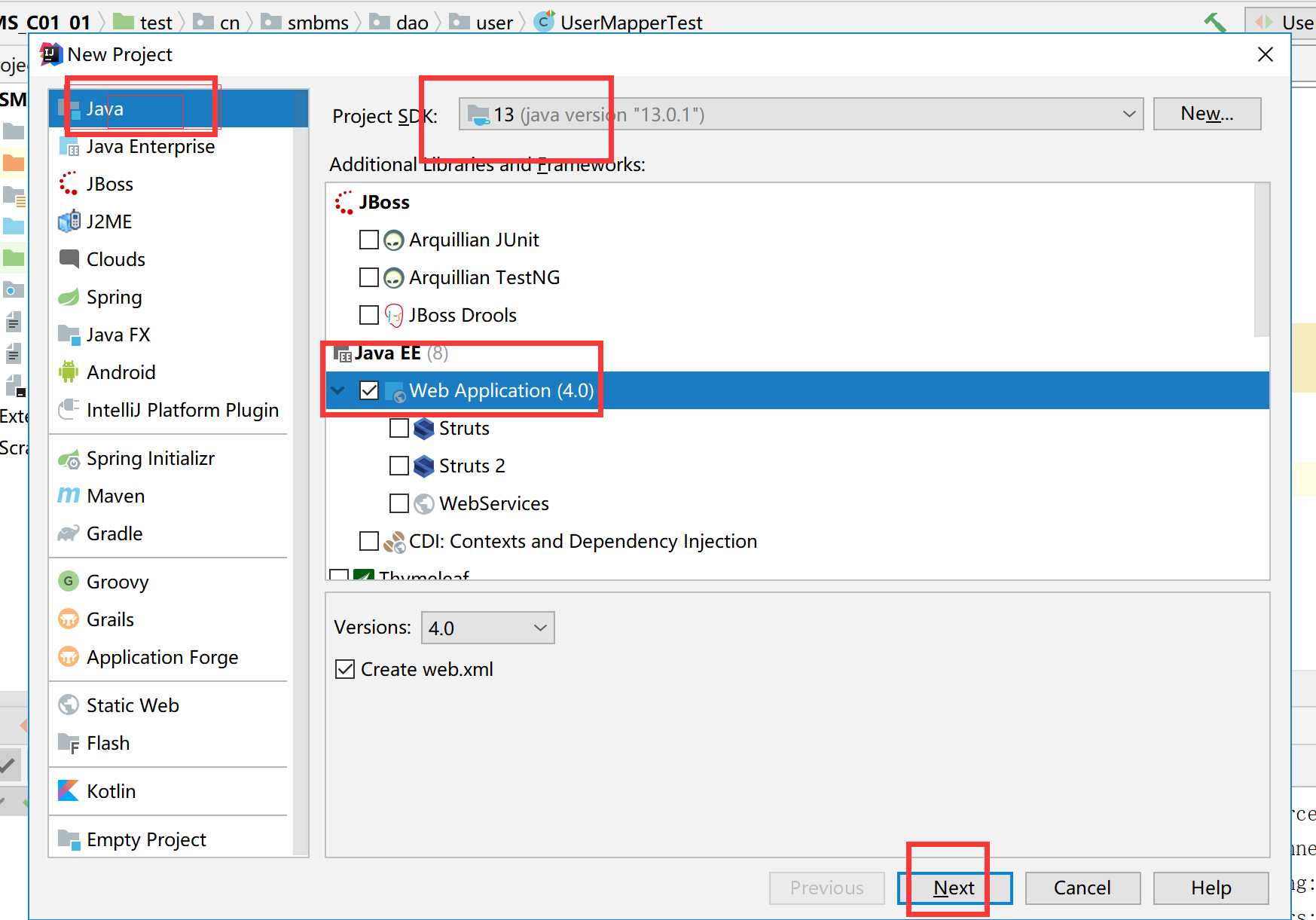Tick CDI: Contexts and Dependency Injection checkbox
Image resolution: width=1316 pixels, height=920 pixels.
(369, 541)
